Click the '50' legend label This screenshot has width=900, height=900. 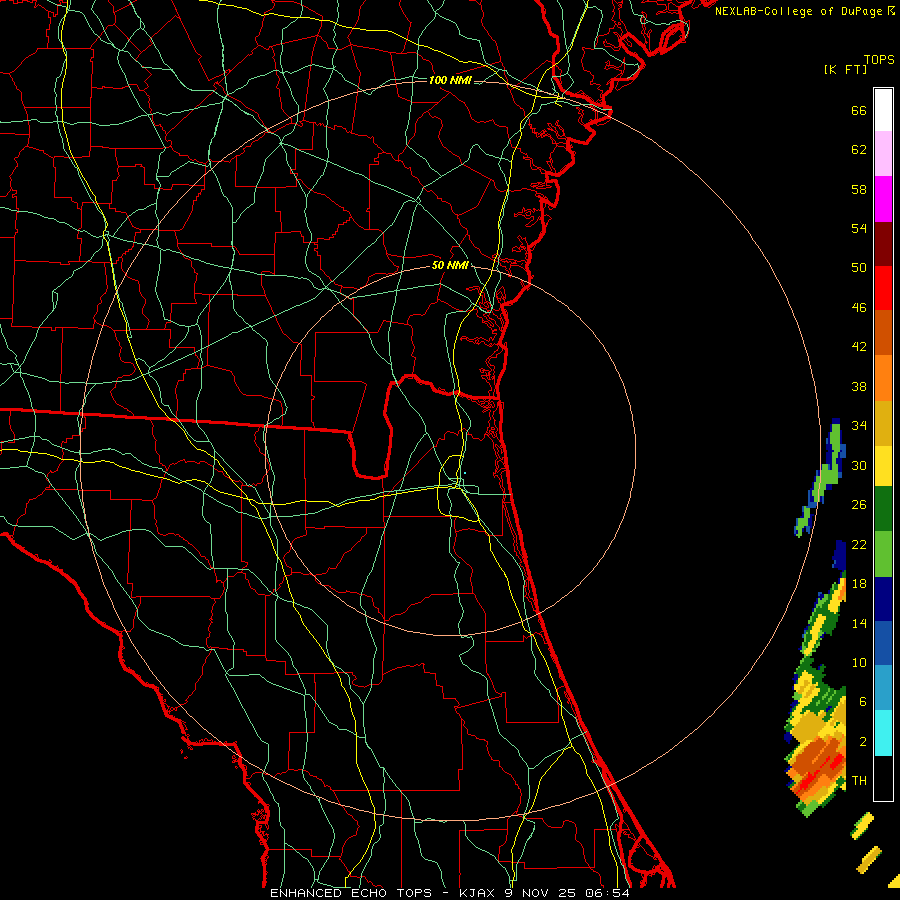coord(859,267)
